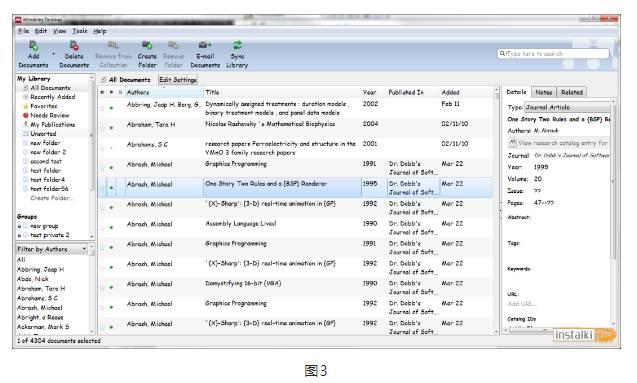Click the Remove from Collection toolbar icon
637x383 pixels.
tap(113, 45)
